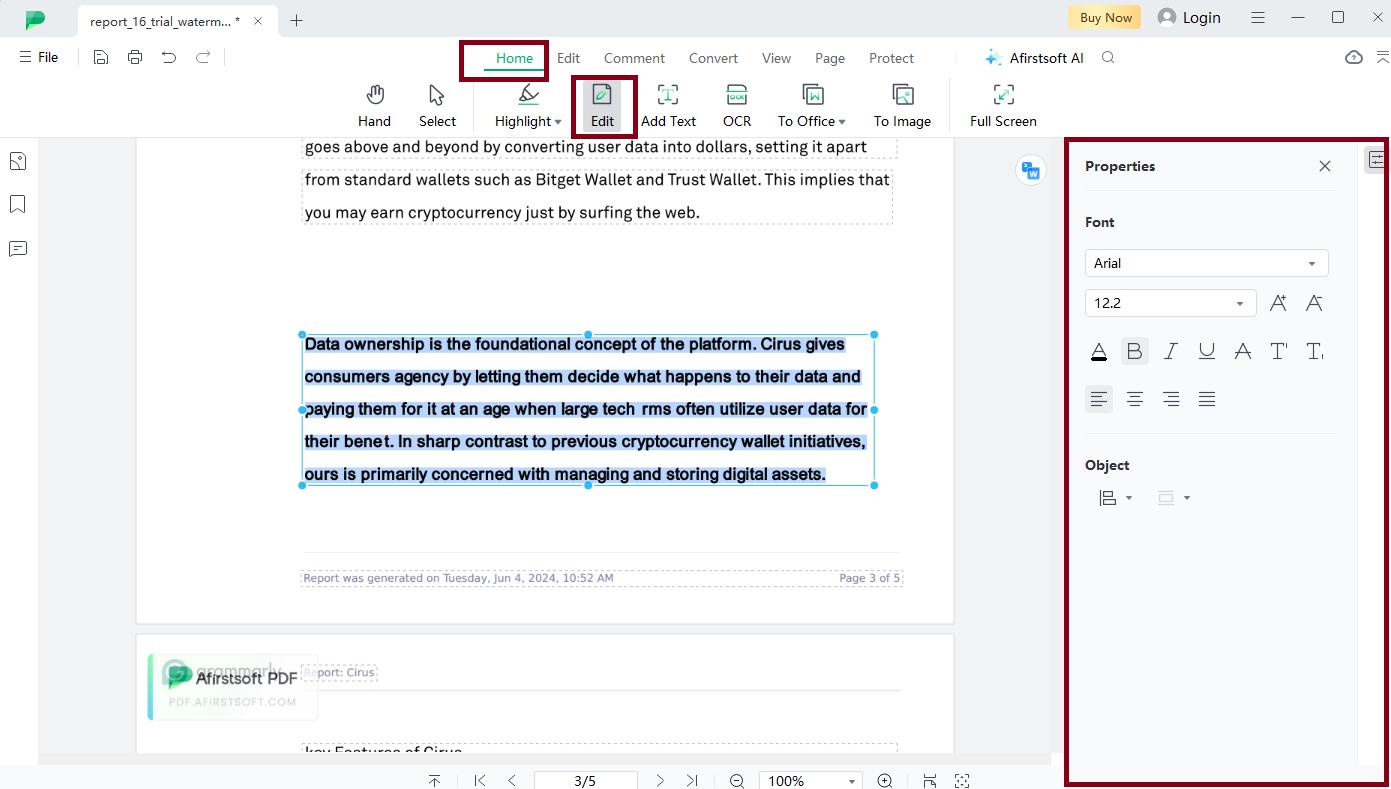This screenshot has width=1391, height=789.
Task: Center align text
Action: (x=1134, y=399)
